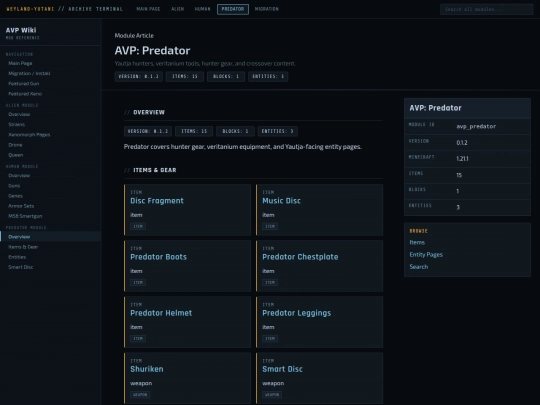Click the avp_predator module ID value
The height and width of the screenshot is (405, 540).
[476, 126]
